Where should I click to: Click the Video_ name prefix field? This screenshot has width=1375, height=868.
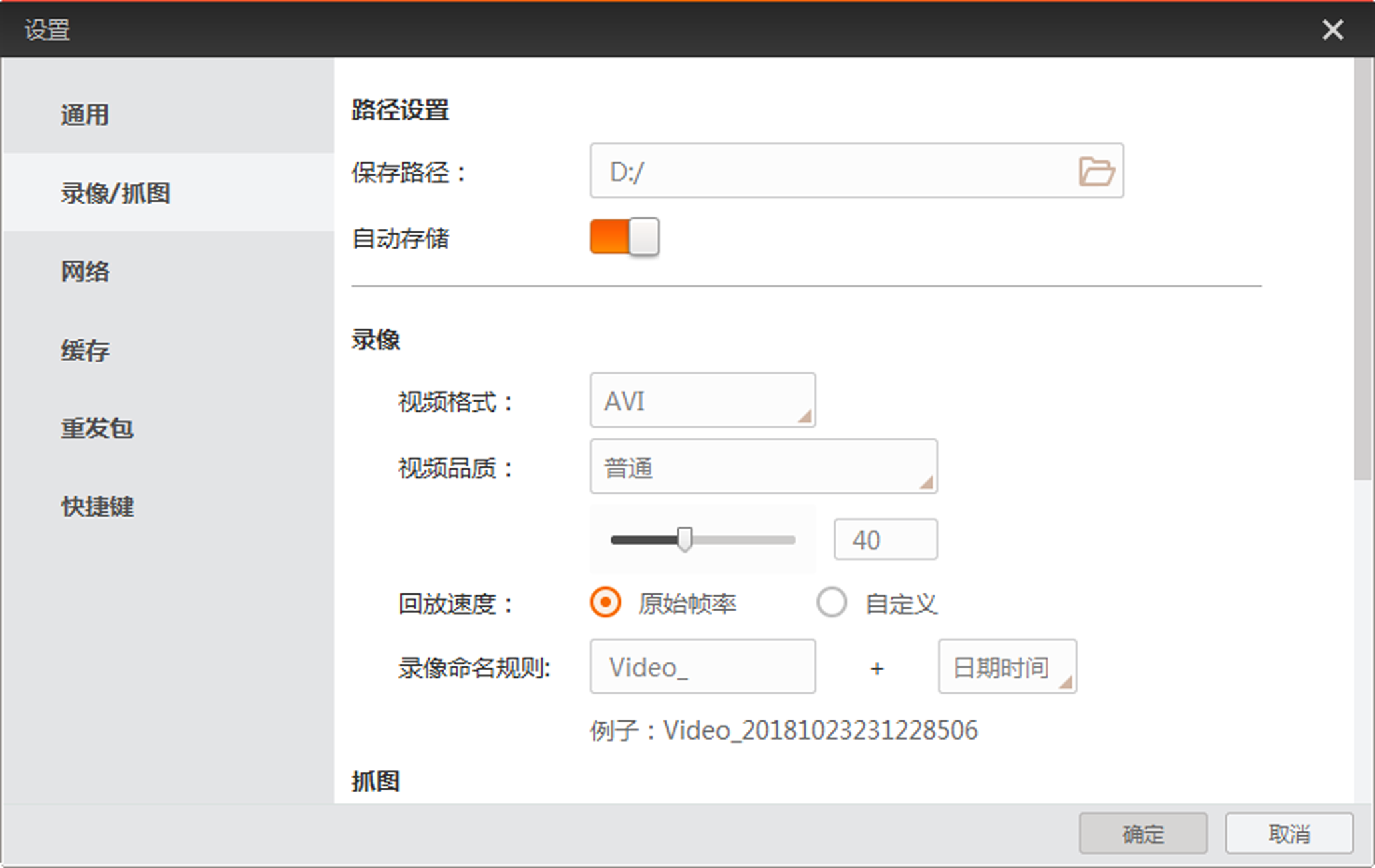coord(702,667)
